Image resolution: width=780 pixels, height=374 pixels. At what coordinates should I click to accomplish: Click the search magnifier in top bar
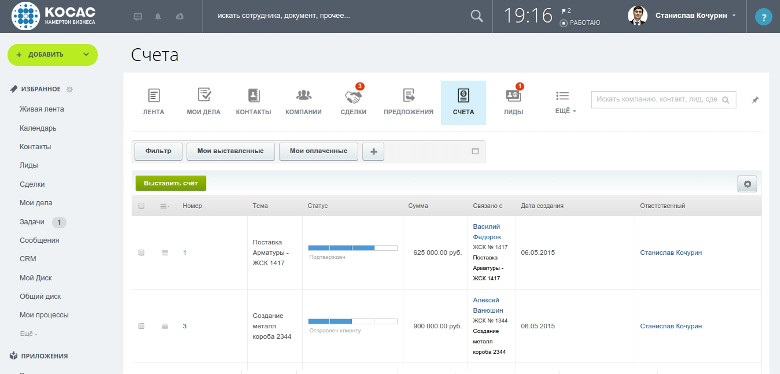477,16
